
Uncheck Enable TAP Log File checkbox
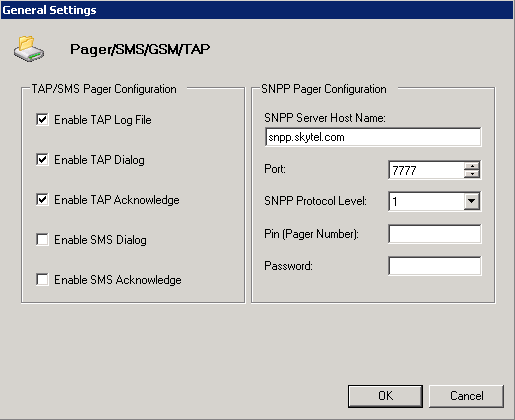[x=42, y=119]
